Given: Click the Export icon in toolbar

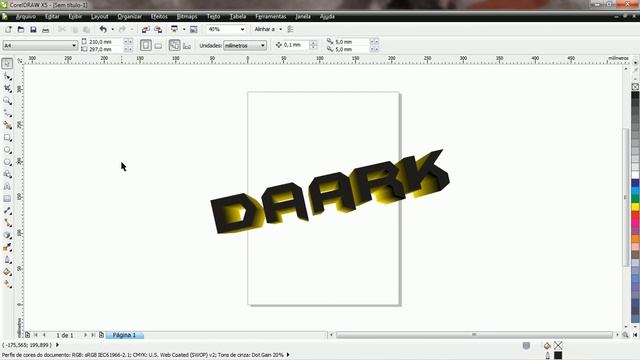Looking at the screenshot, I should (158, 29).
